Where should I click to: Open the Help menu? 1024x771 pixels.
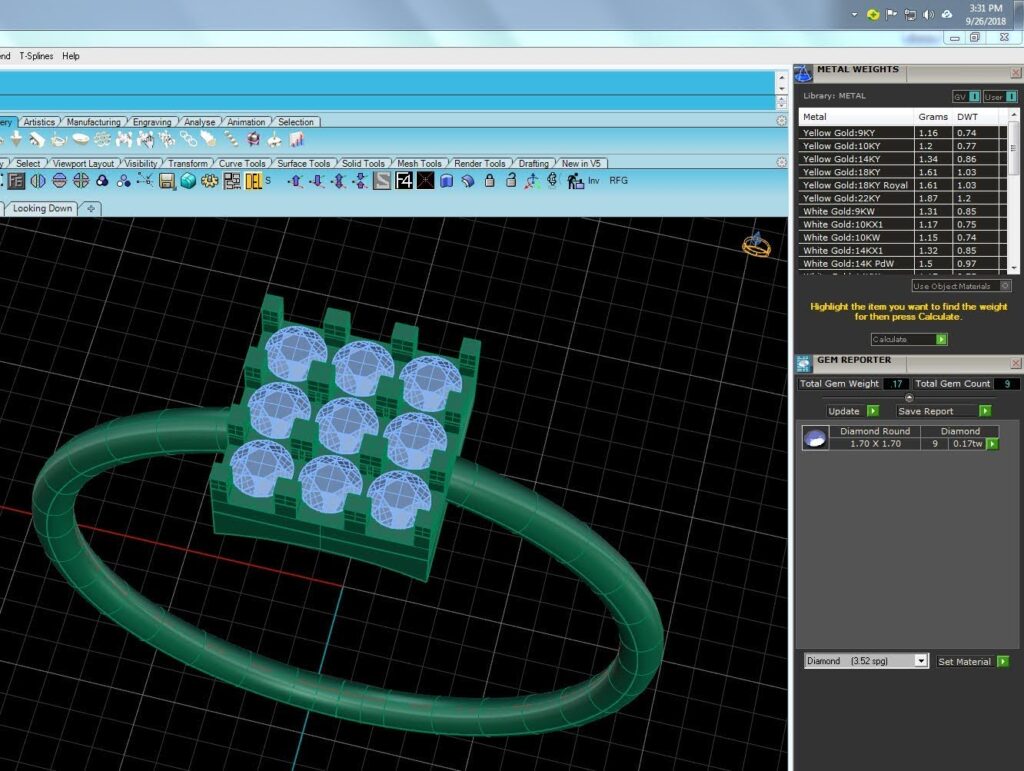[71, 56]
